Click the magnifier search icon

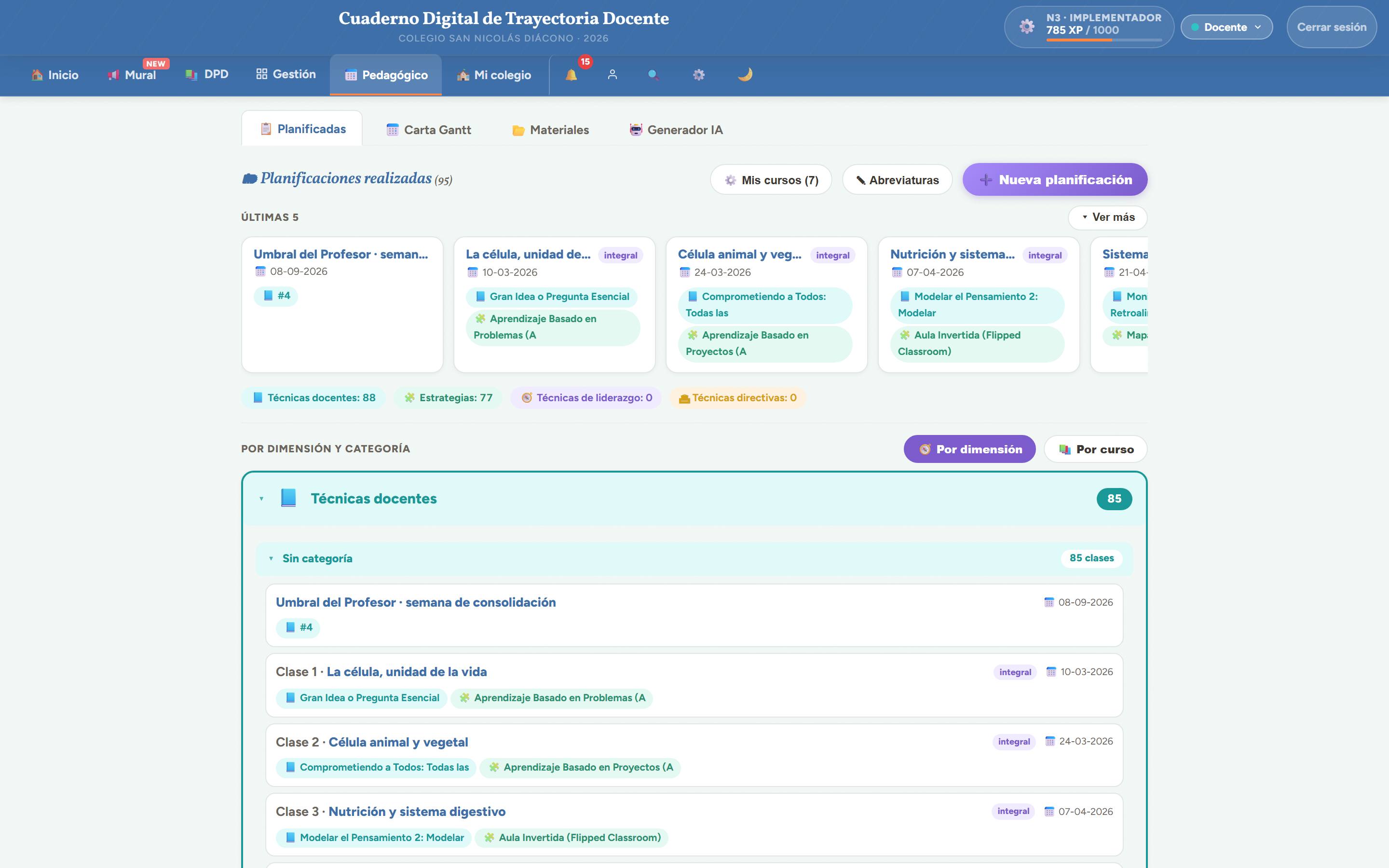click(x=653, y=75)
